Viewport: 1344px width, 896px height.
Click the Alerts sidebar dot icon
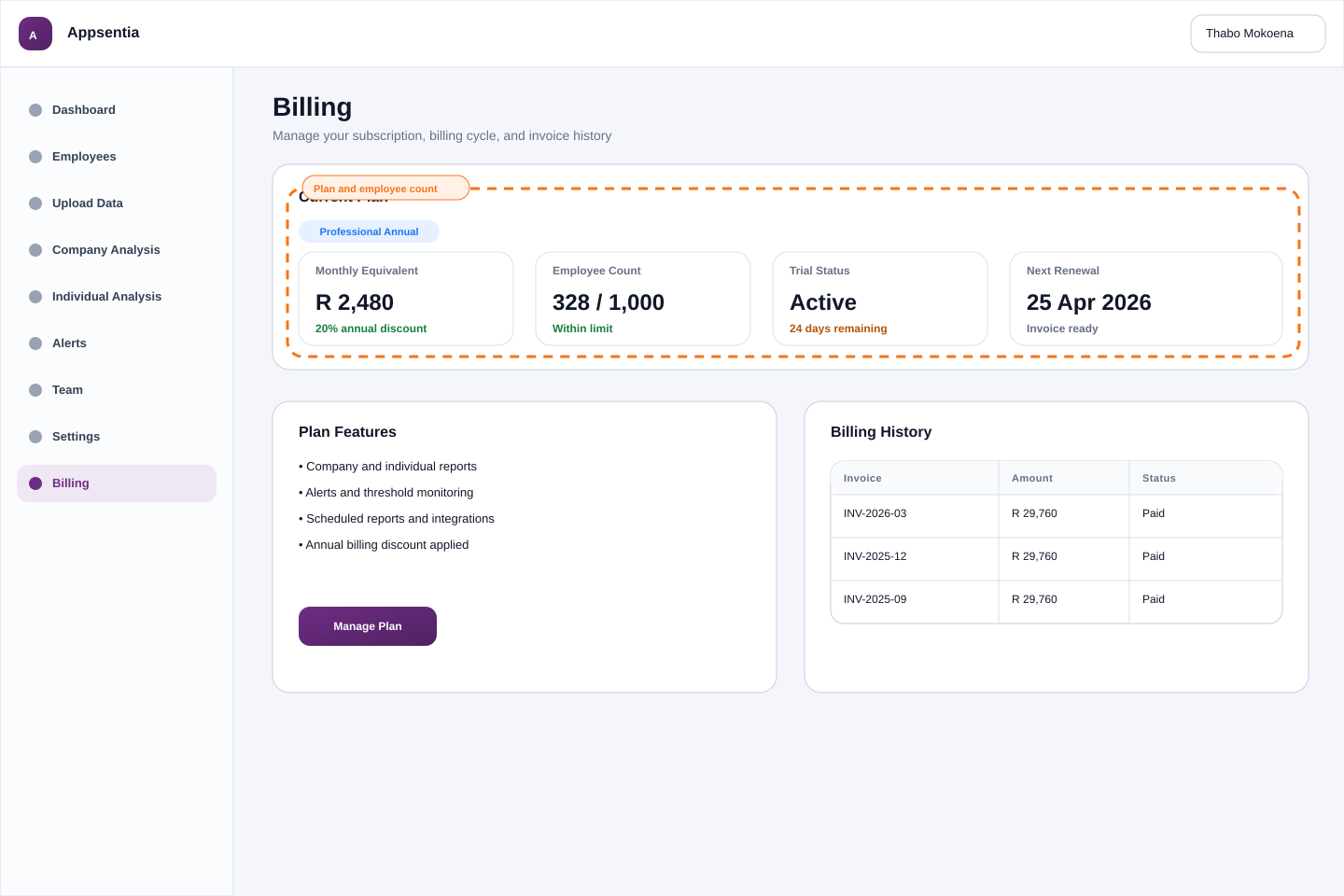[x=35, y=343]
